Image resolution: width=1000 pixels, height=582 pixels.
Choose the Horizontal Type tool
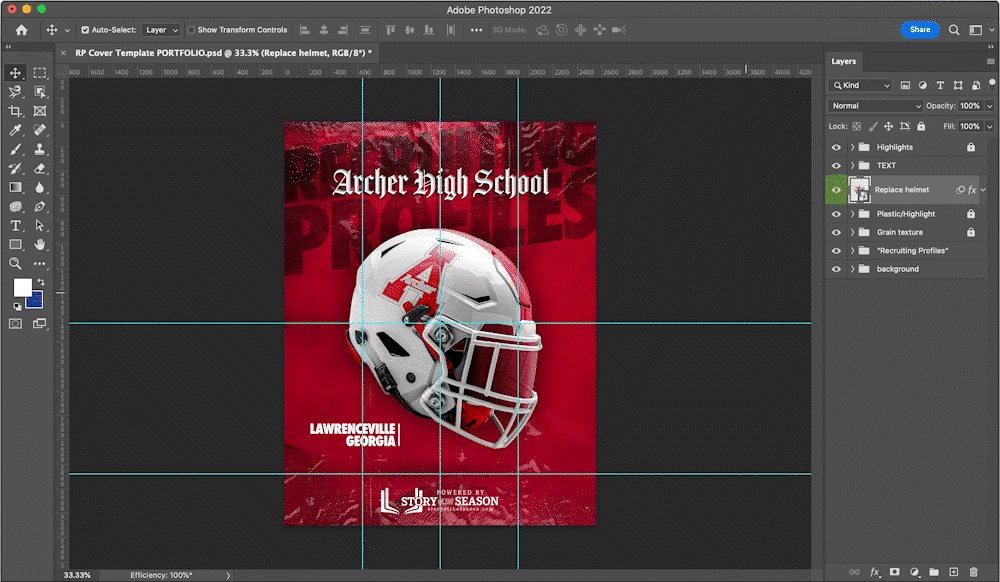(16, 226)
